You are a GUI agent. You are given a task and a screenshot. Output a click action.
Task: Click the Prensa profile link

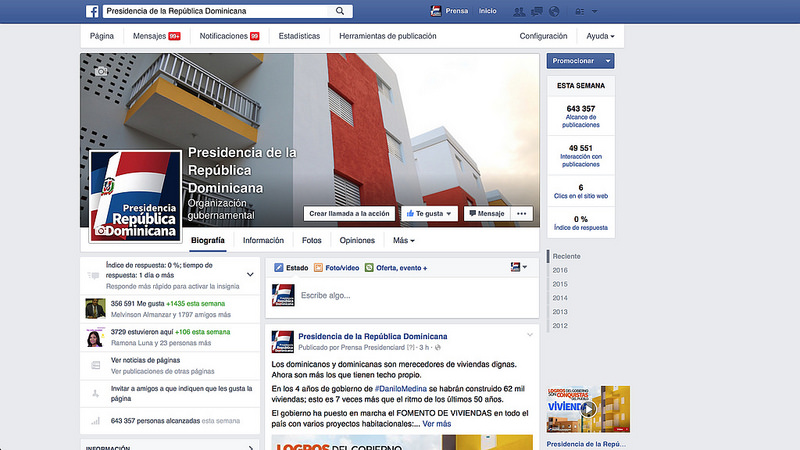[x=457, y=11]
